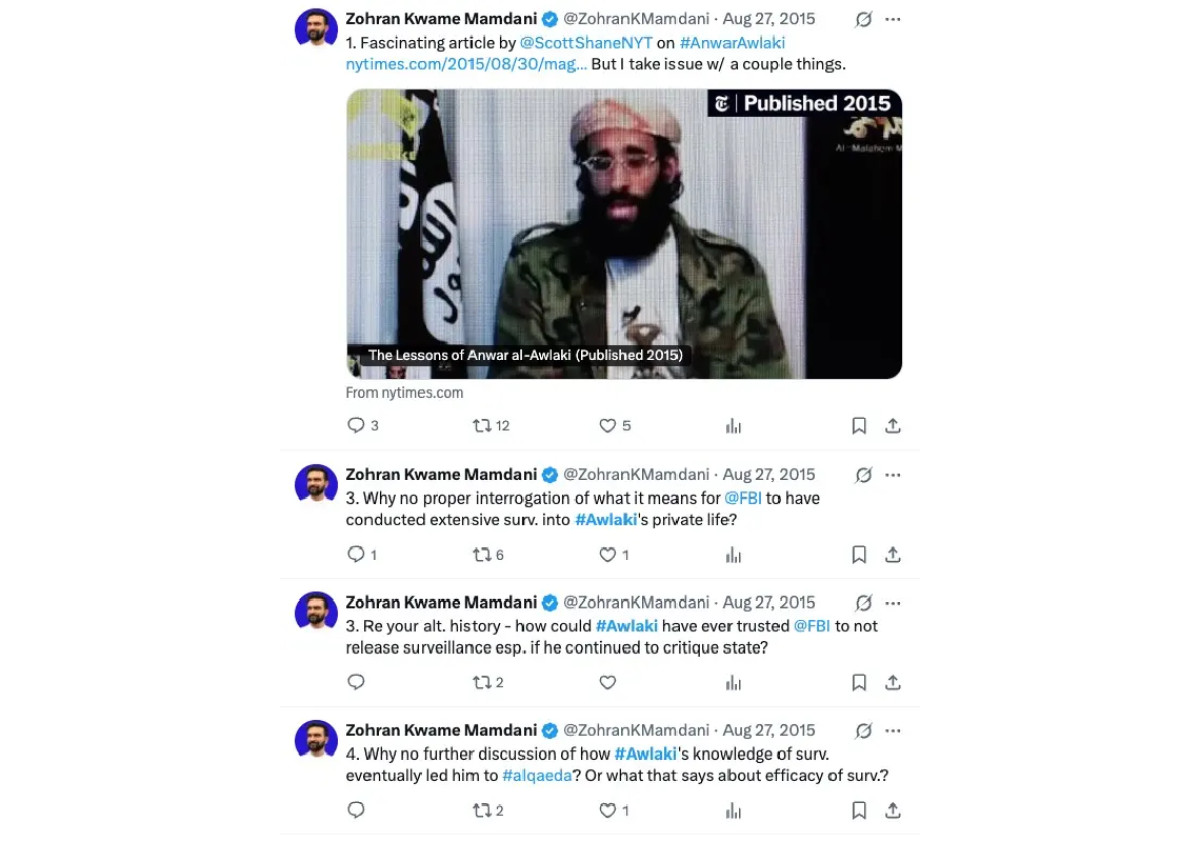Bookmark the first tweet

(x=859, y=425)
